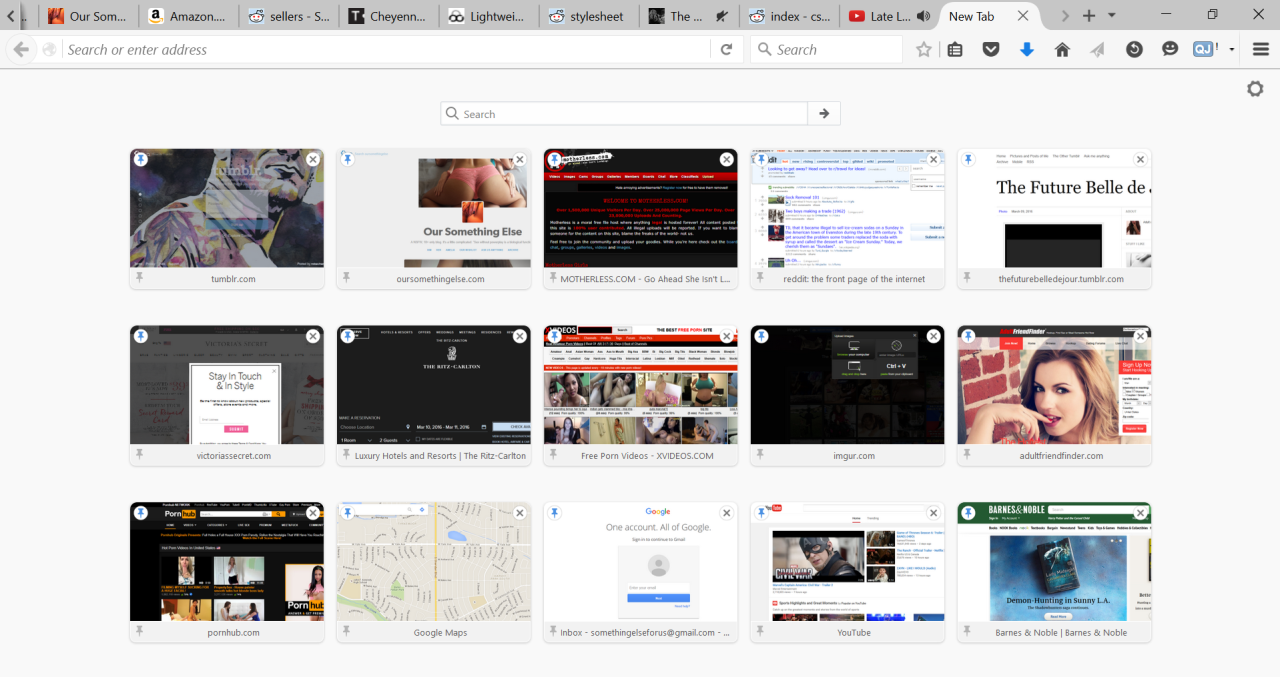Unpin the Google Maps tile
This screenshot has height=677, width=1280.
click(348, 513)
